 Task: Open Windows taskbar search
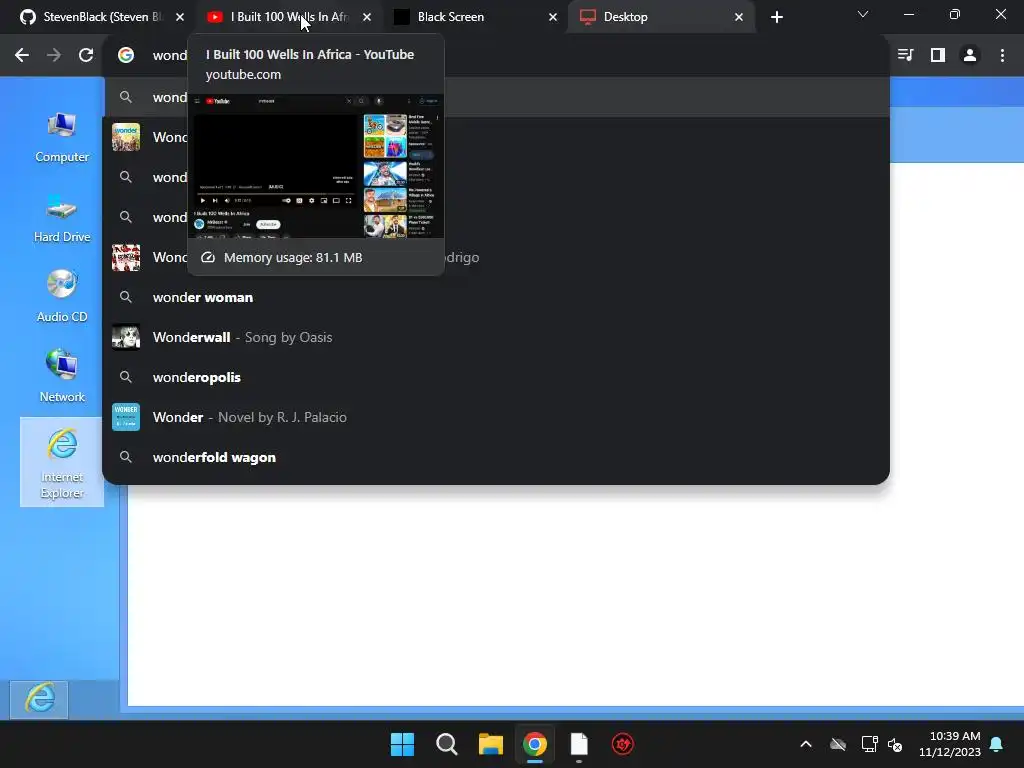coord(447,744)
